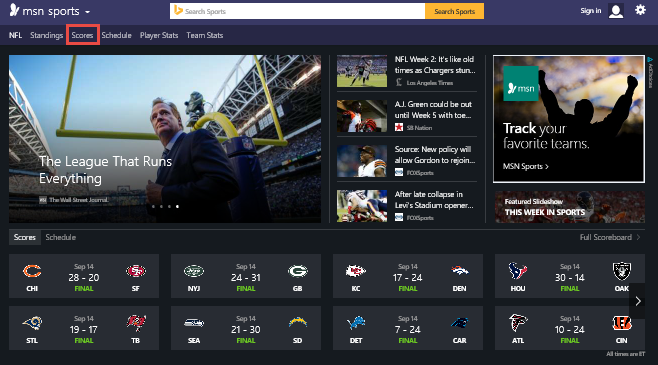Open the Seattle Seahawks logo

(194, 323)
